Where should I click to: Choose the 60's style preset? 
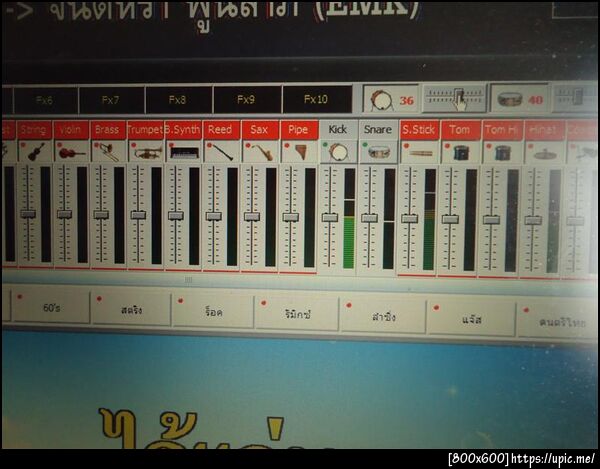coord(51,308)
